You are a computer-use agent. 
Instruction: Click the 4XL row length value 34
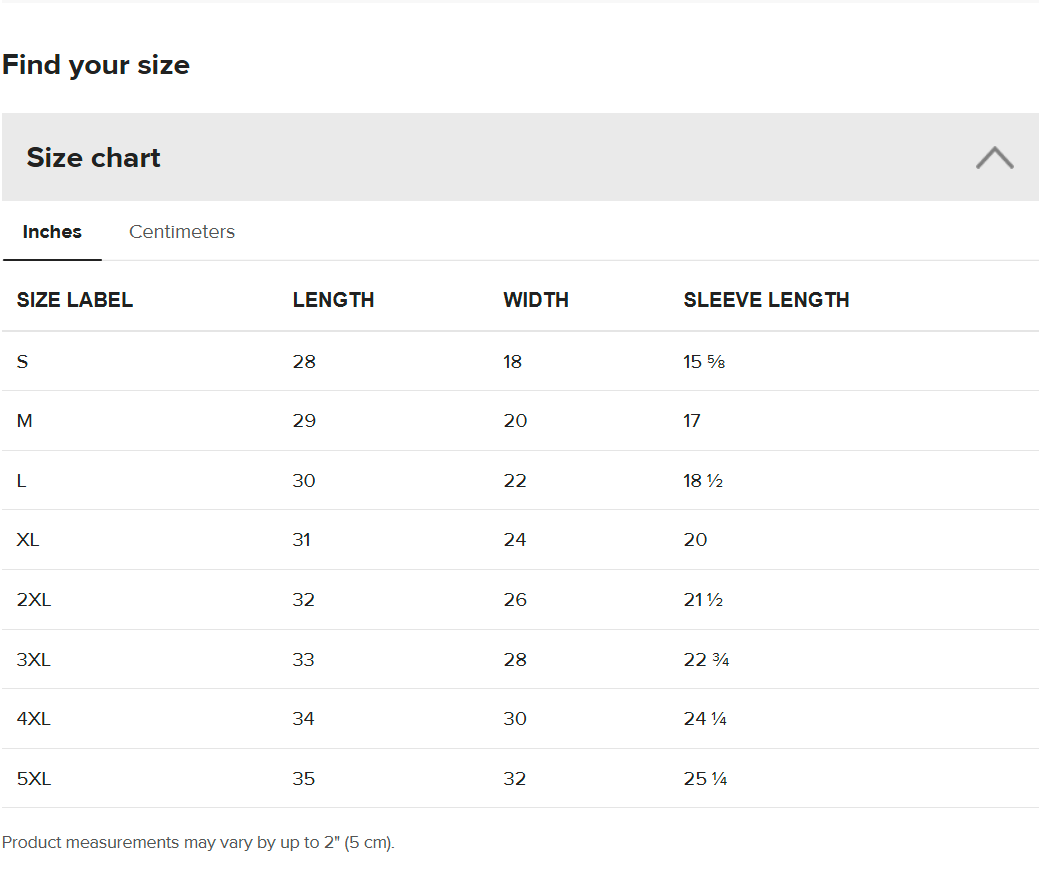pyautogui.click(x=304, y=719)
